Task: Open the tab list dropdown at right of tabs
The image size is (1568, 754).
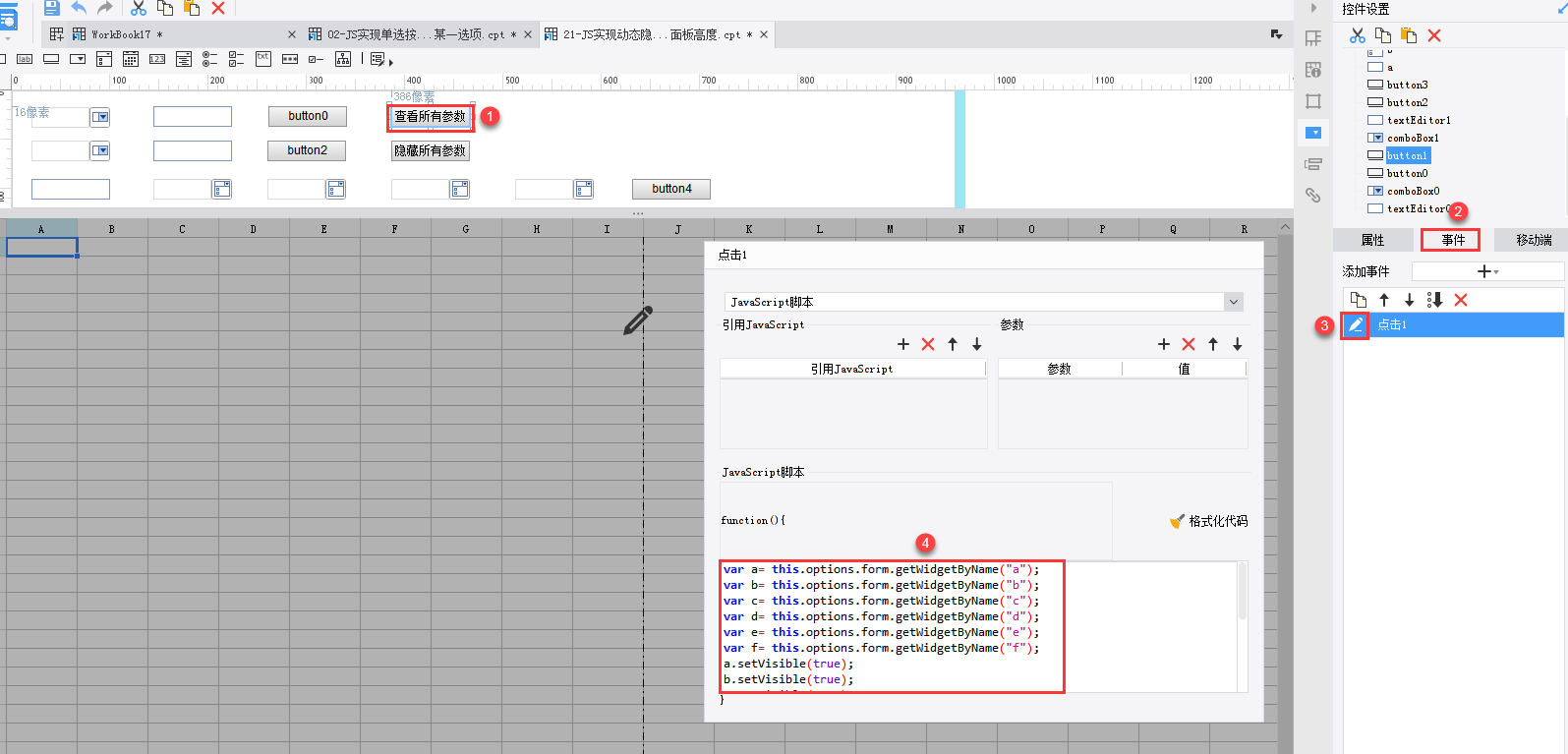Action: (1276, 34)
